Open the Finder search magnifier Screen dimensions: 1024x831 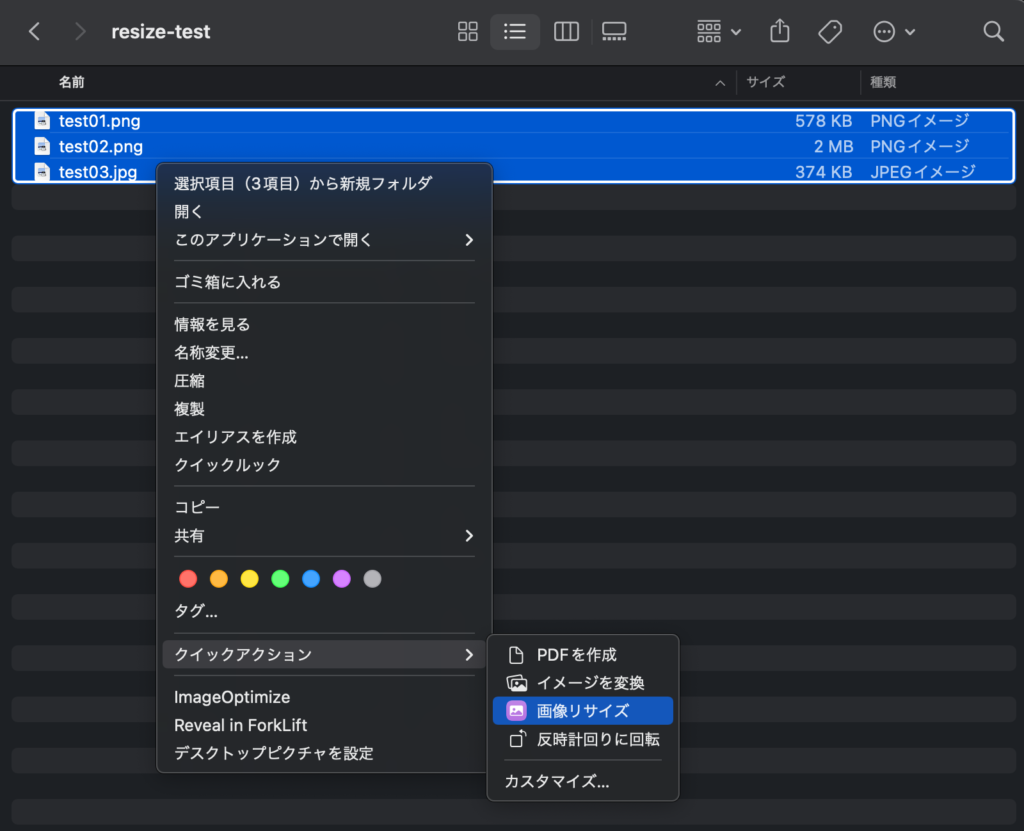coord(993,32)
